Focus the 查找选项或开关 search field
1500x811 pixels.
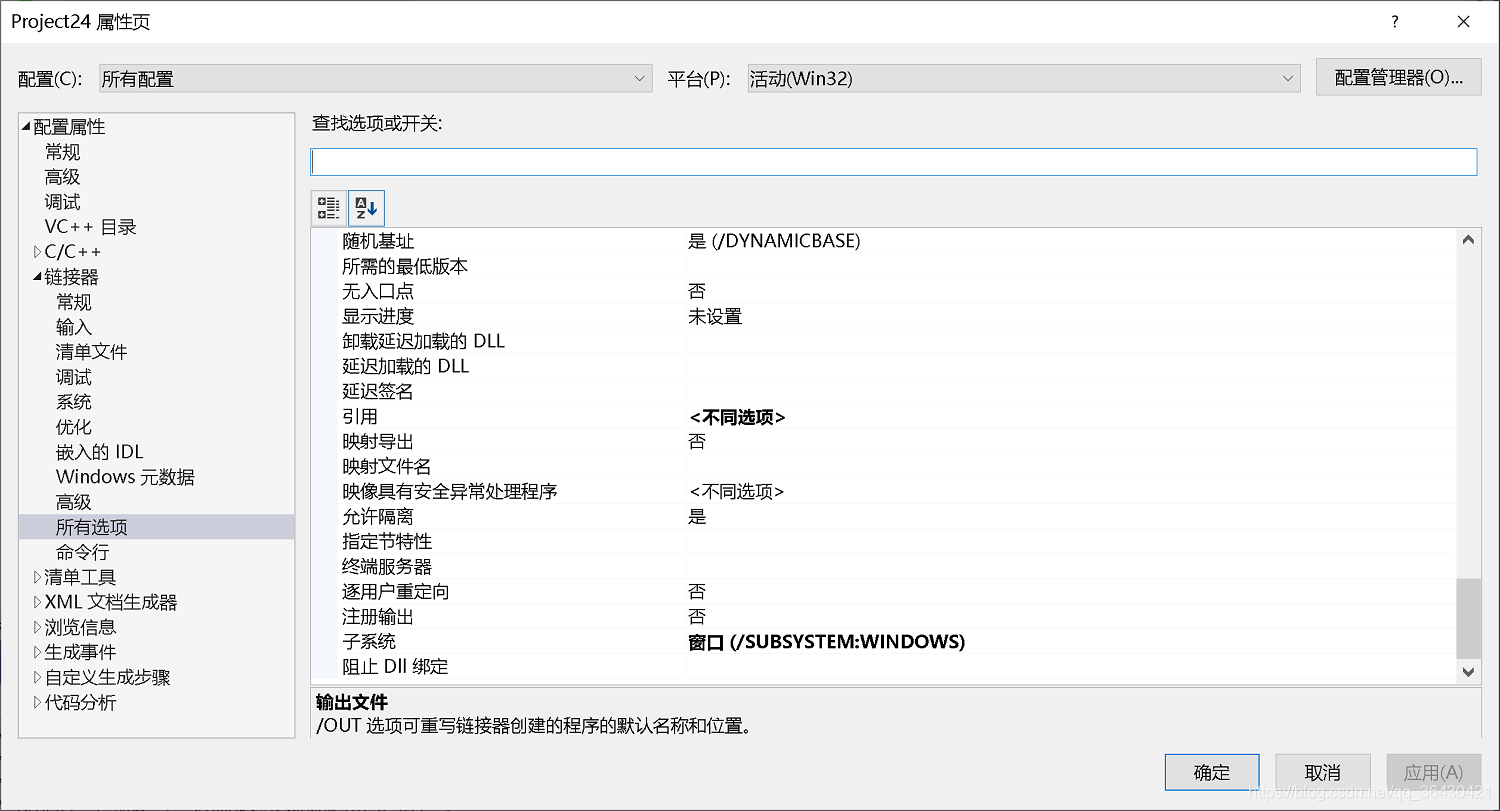point(894,162)
